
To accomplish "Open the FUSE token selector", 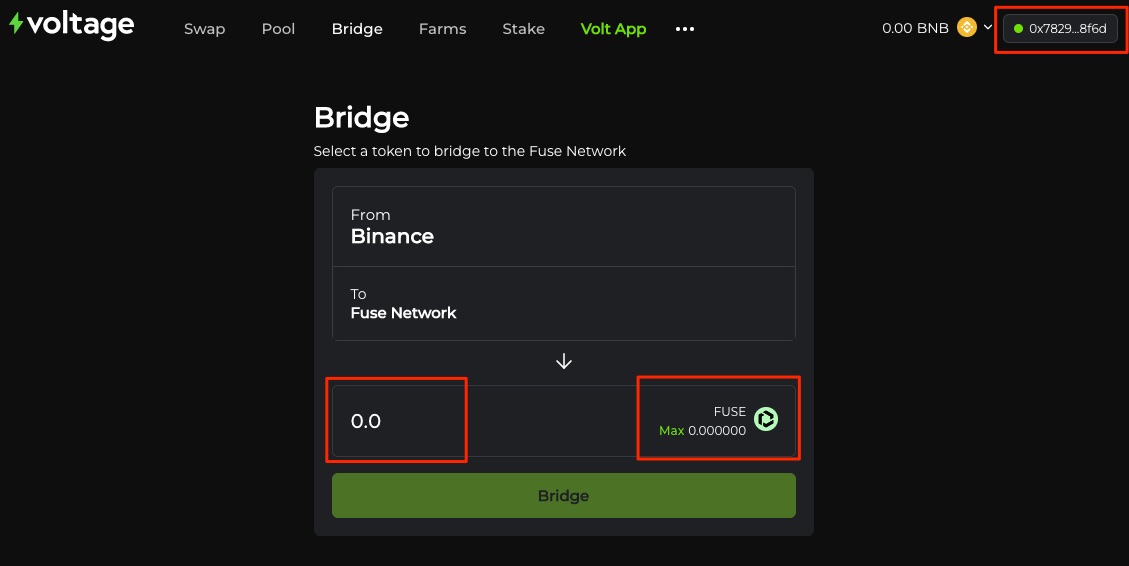I will click(x=718, y=420).
